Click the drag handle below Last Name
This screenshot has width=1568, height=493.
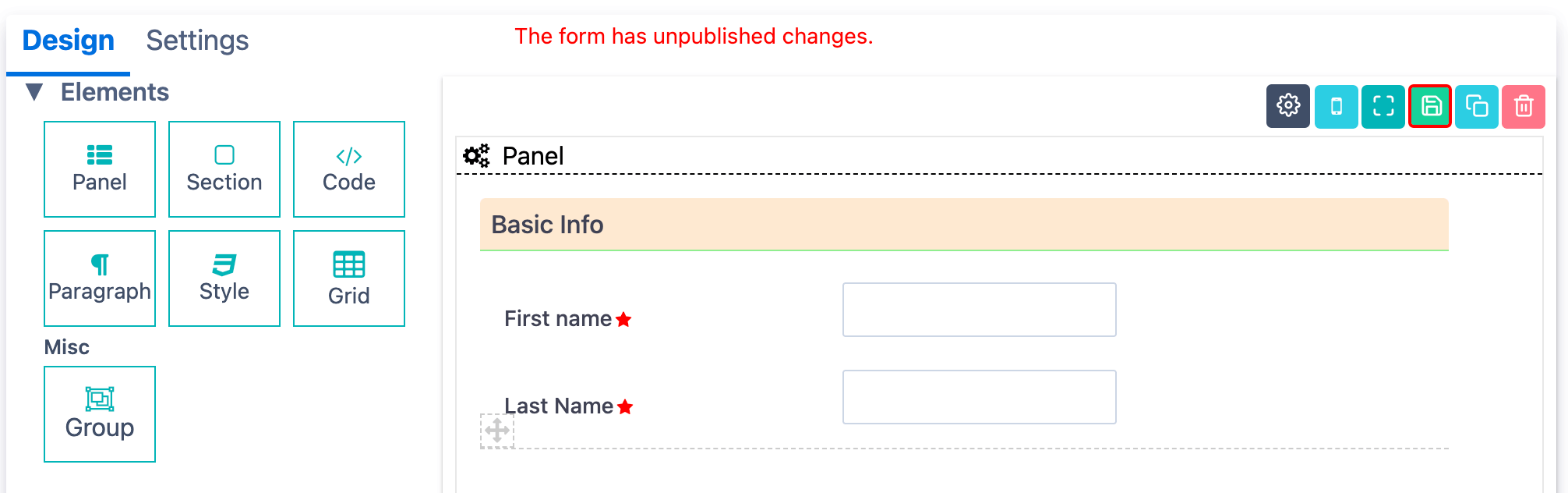click(x=496, y=430)
